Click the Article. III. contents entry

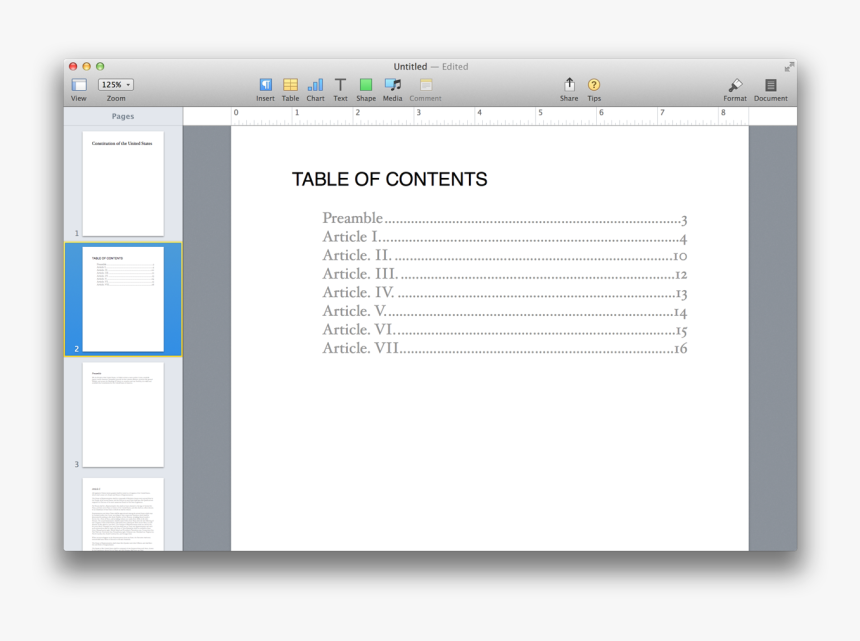tap(505, 274)
